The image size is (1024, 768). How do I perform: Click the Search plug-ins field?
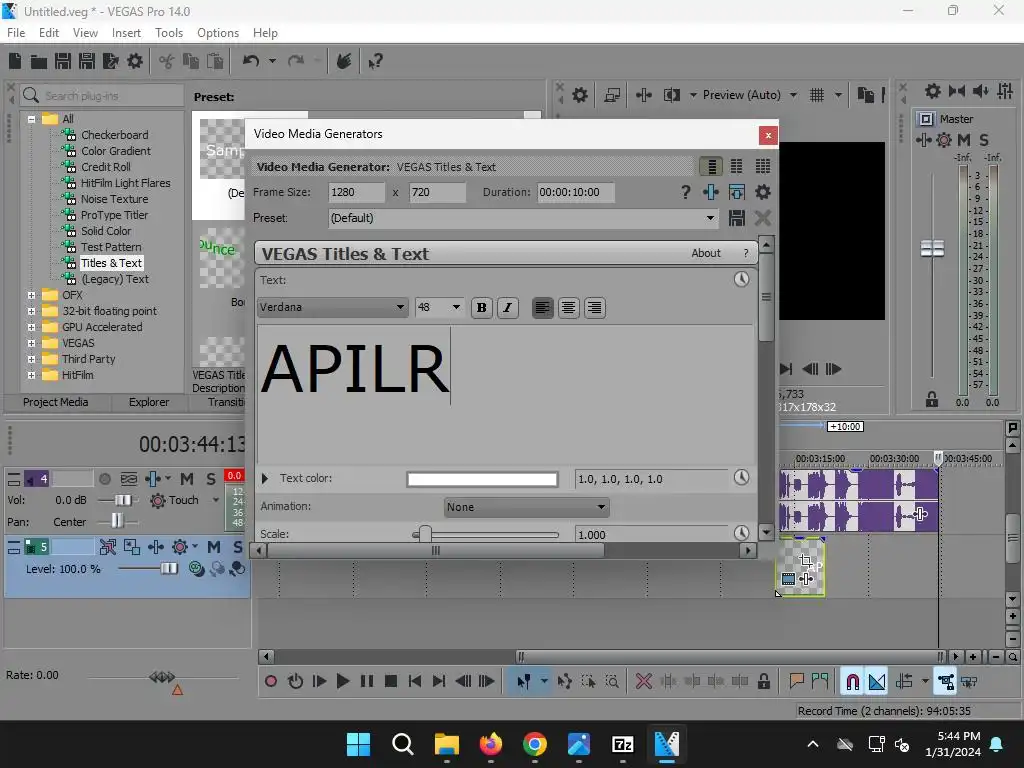pyautogui.click(x=102, y=96)
